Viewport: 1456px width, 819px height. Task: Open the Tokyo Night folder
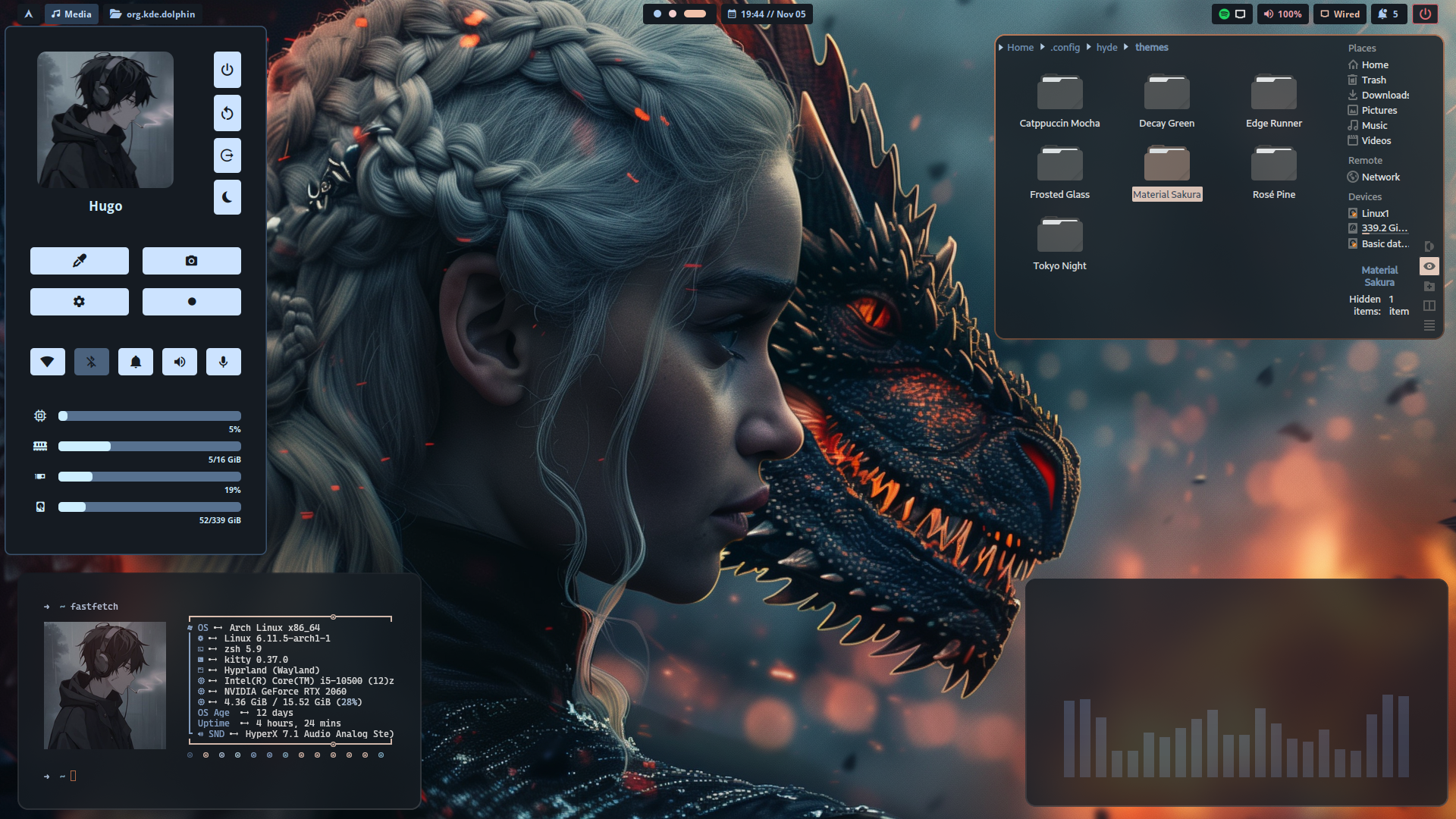[x=1059, y=244]
